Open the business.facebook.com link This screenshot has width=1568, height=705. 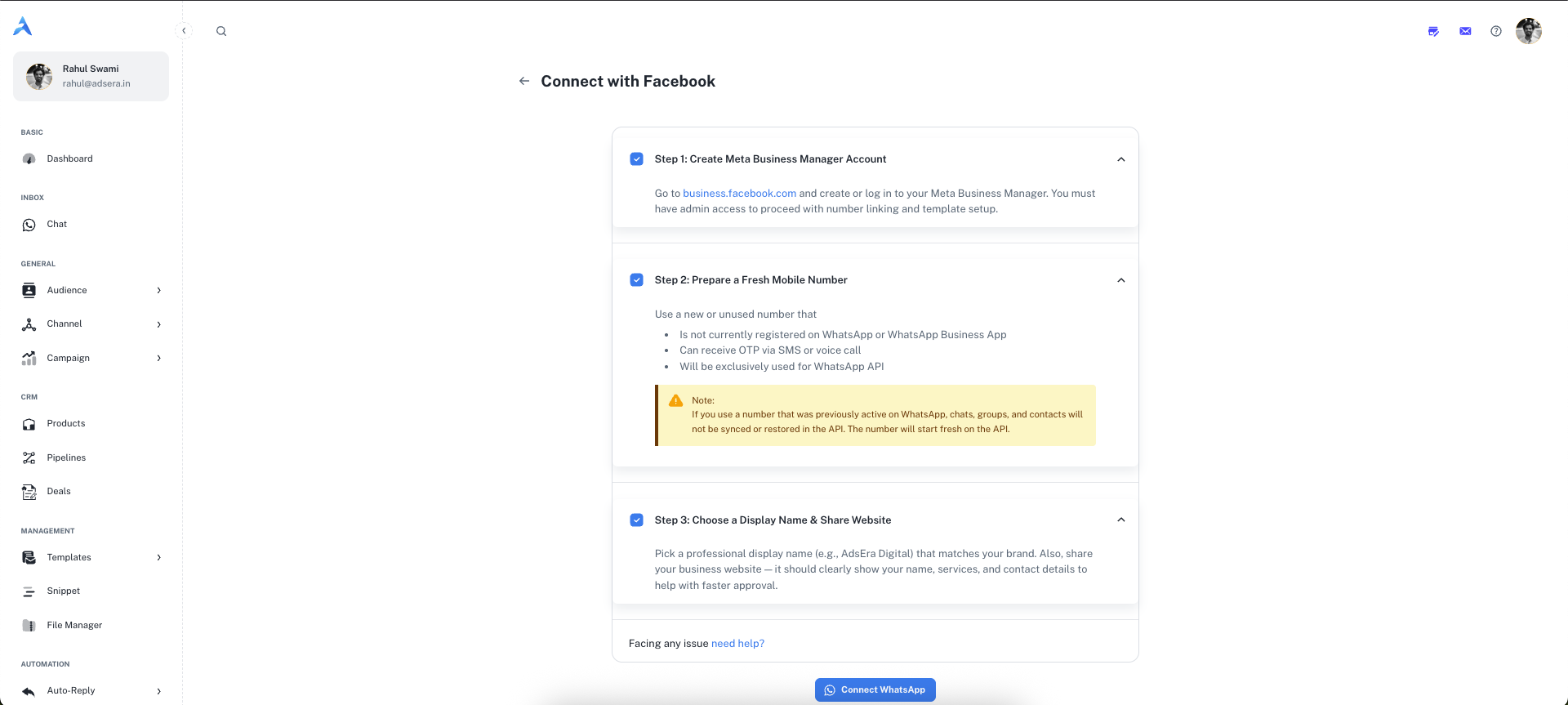point(739,194)
